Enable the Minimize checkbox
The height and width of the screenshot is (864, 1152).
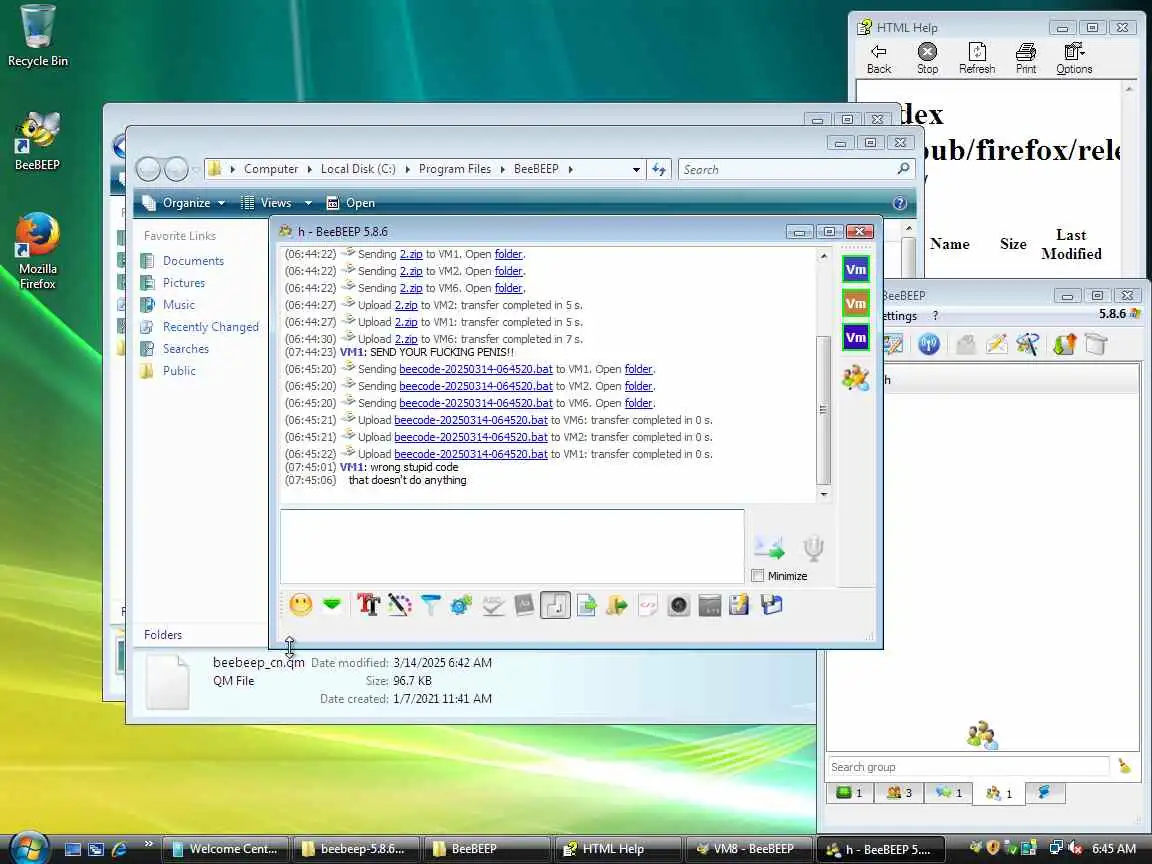tap(758, 575)
